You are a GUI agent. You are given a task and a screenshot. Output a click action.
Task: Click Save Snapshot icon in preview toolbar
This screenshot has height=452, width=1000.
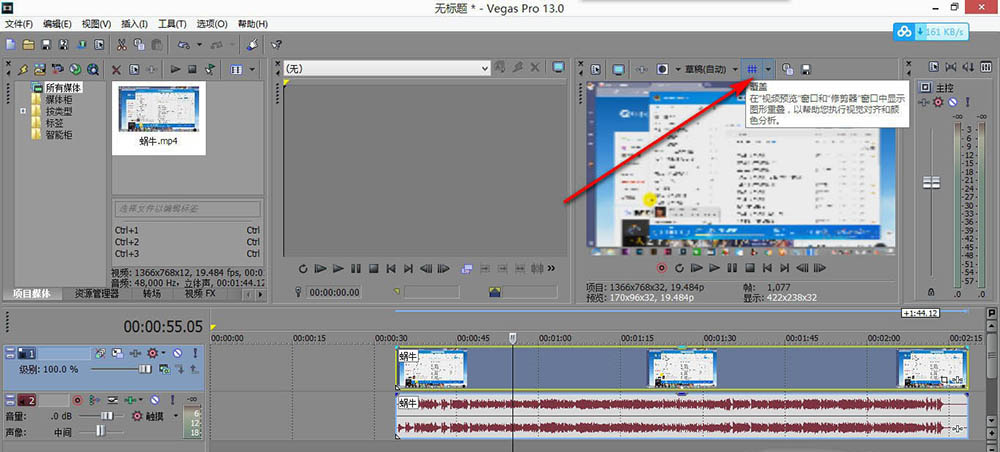point(805,68)
